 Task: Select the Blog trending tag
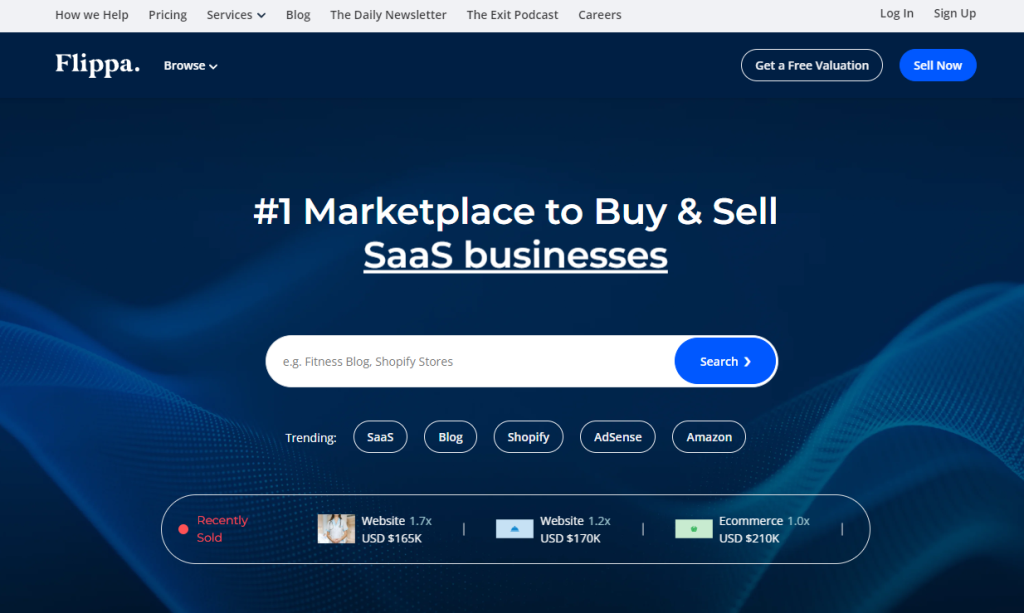[450, 437]
